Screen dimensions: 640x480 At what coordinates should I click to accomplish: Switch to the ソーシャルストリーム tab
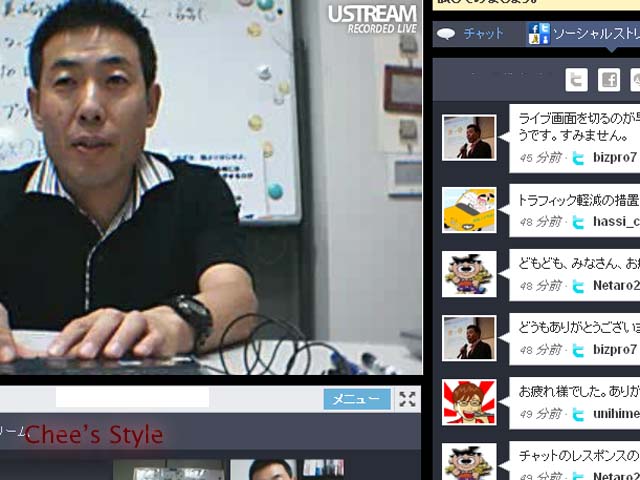595,33
